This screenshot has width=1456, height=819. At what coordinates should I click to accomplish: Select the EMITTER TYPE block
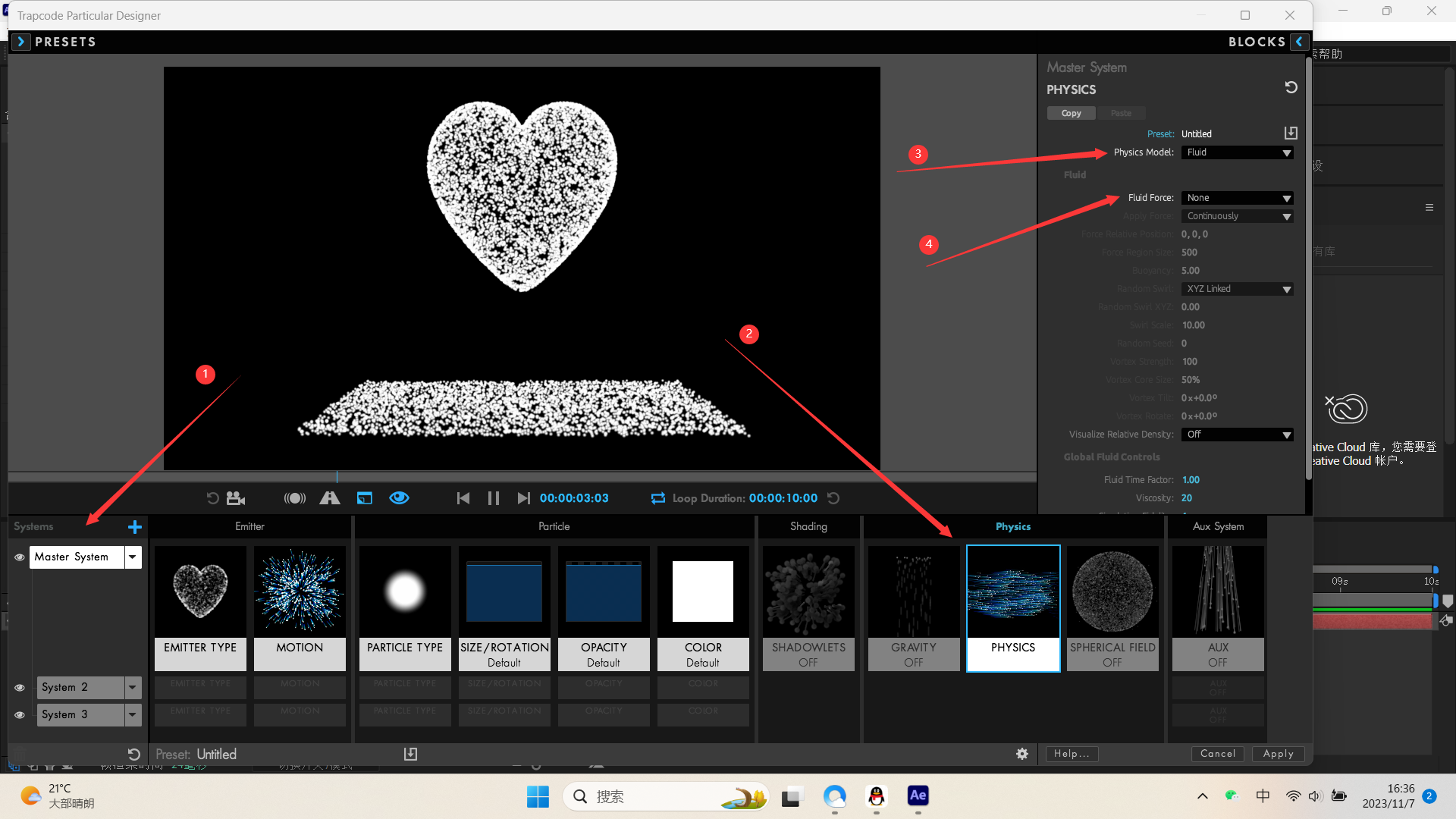point(200,608)
